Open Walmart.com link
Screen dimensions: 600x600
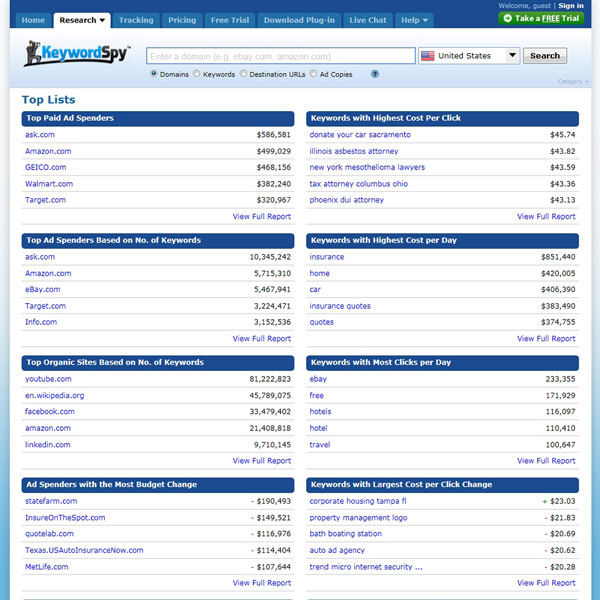[49, 184]
